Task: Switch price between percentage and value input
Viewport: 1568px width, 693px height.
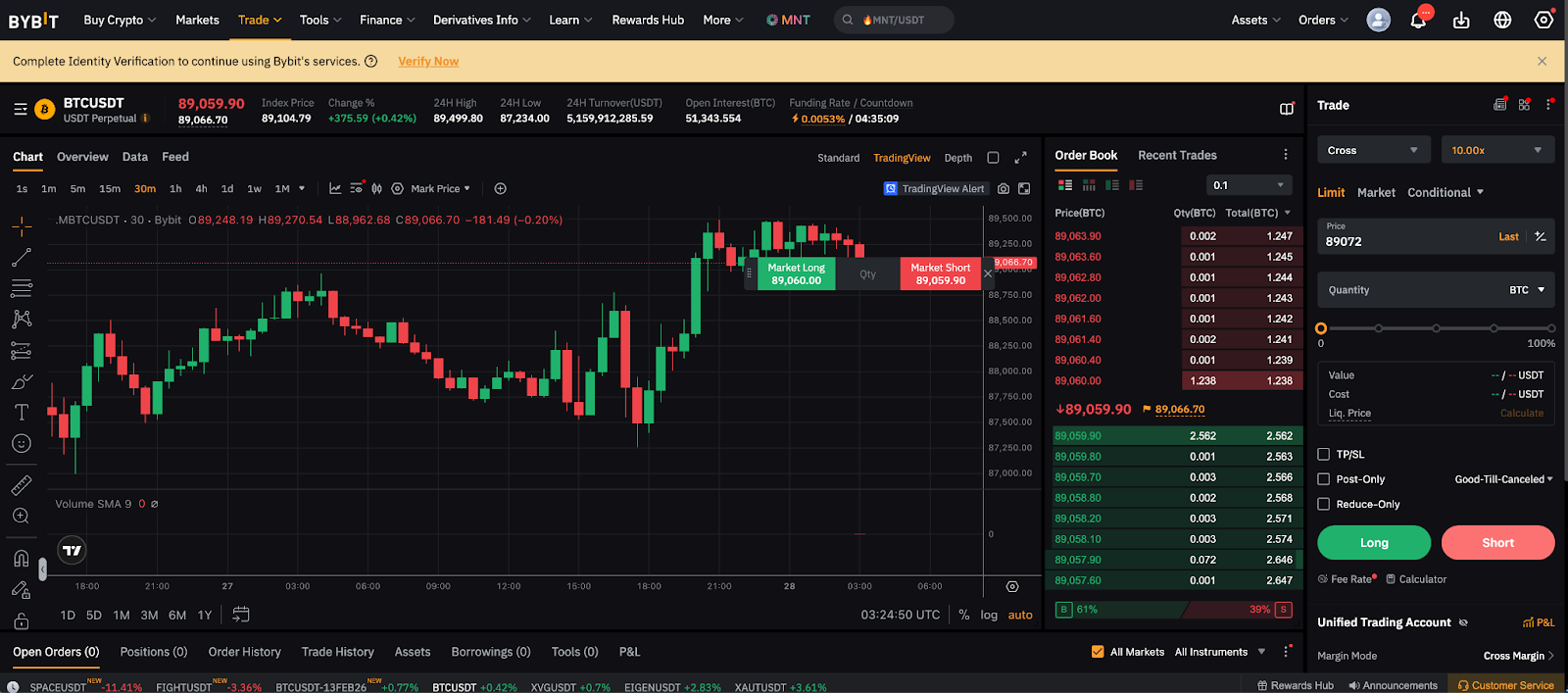Action: 1541,236
